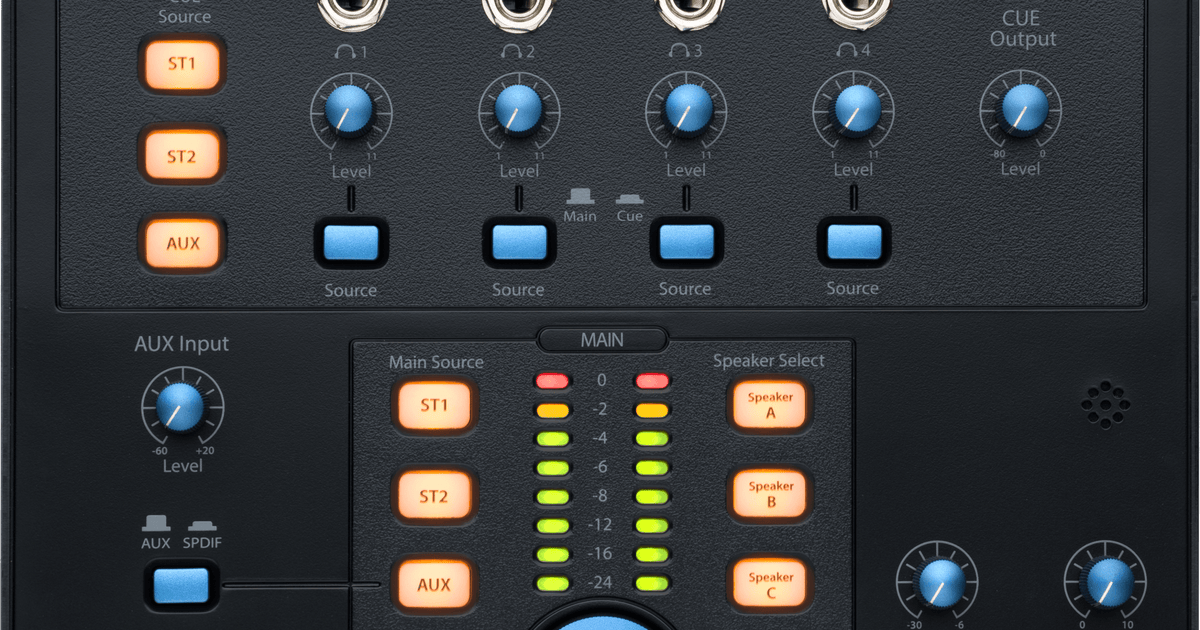The width and height of the screenshot is (1200, 630).
Task: Select Speaker A output
Action: point(770,406)
